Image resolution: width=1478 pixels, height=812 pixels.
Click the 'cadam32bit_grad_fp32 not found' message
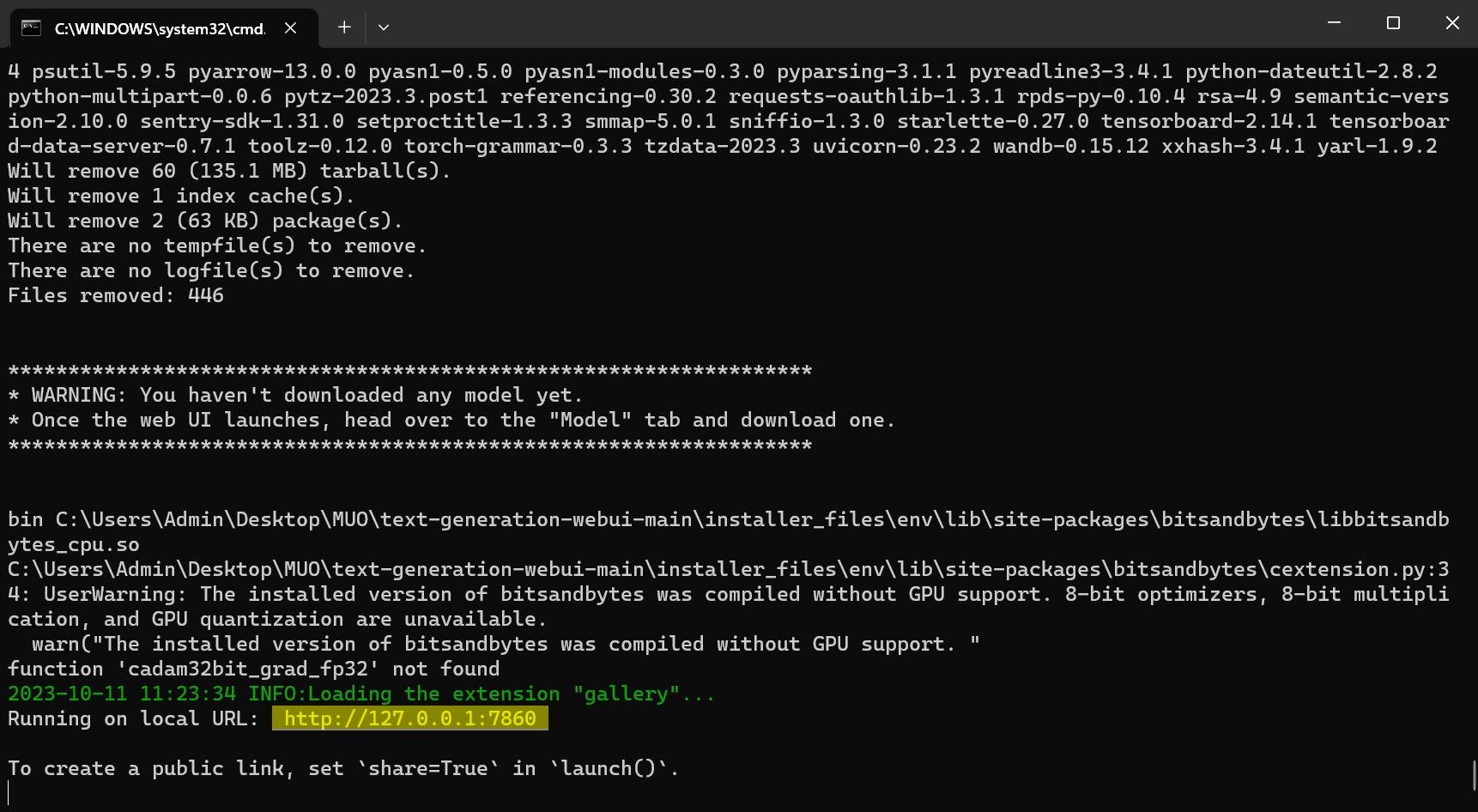click(x=253, y=669)
